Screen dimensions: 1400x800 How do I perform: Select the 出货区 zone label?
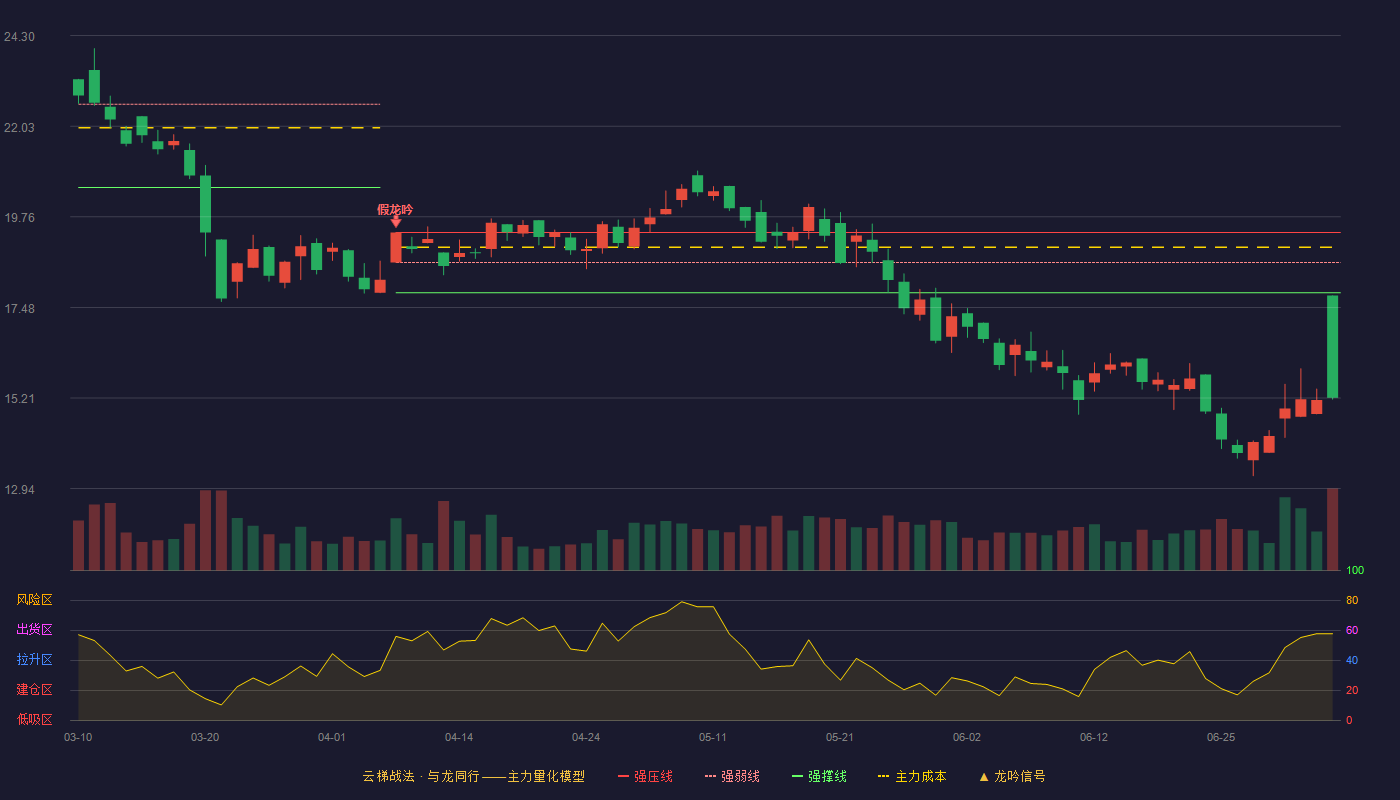(x=34, y=630)
